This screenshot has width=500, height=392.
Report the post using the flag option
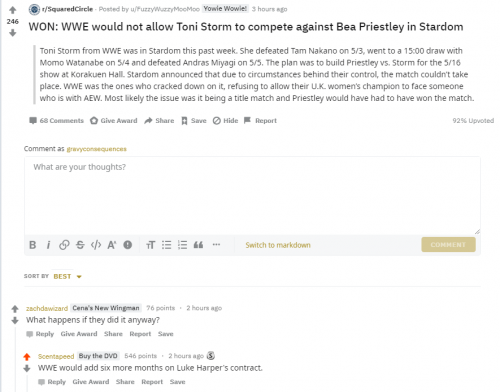click(260, 121)
